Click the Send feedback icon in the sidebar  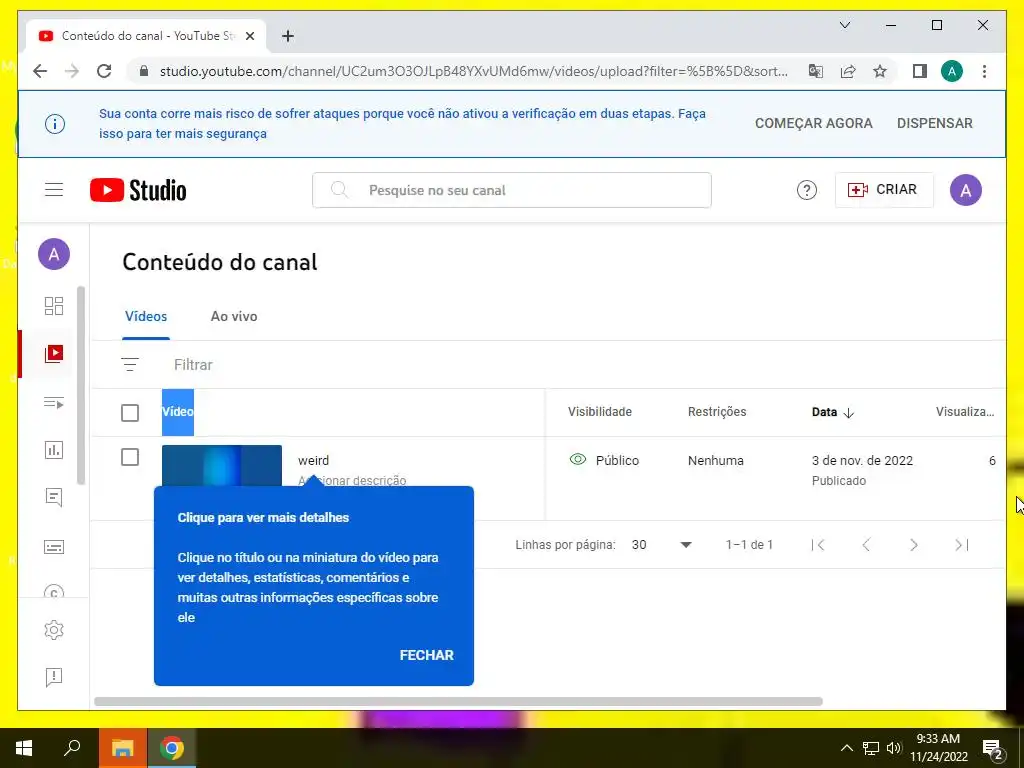pos(54,677)
